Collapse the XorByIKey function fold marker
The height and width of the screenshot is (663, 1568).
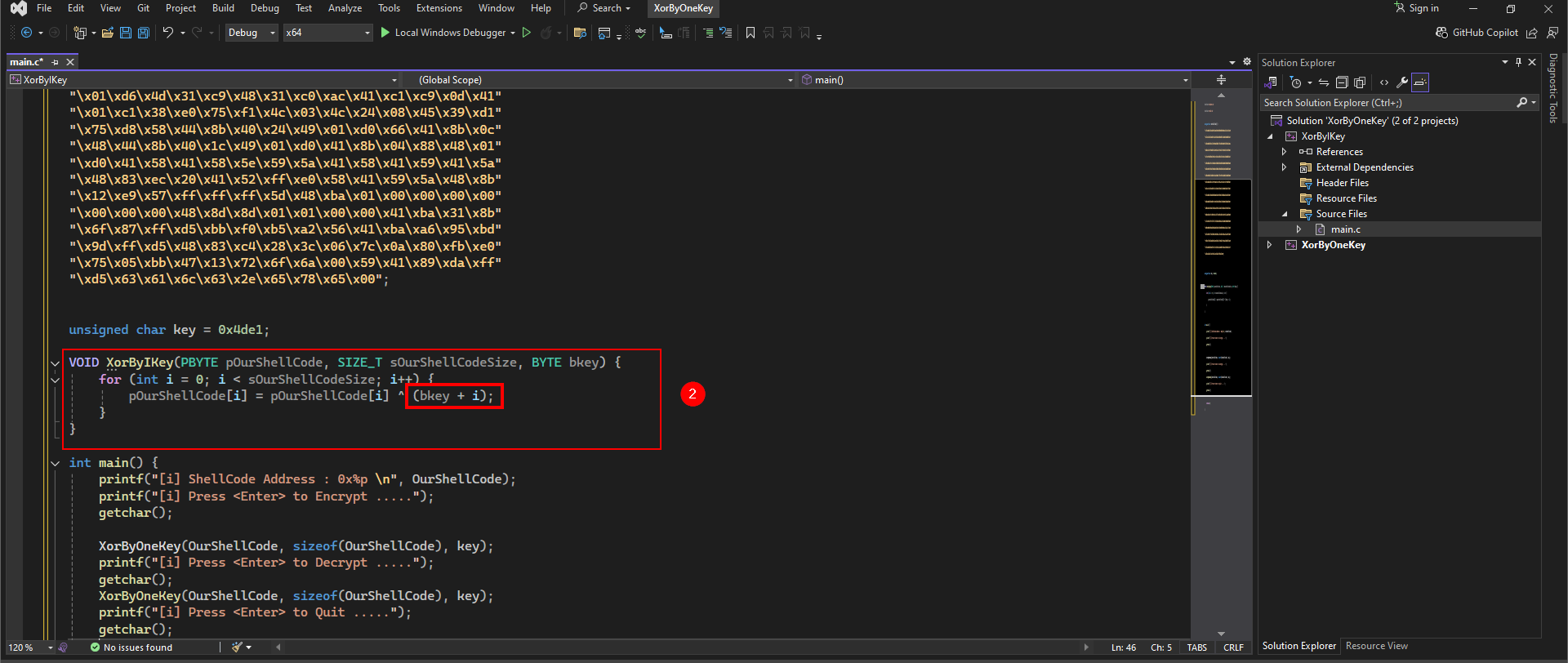pos(55,363)
